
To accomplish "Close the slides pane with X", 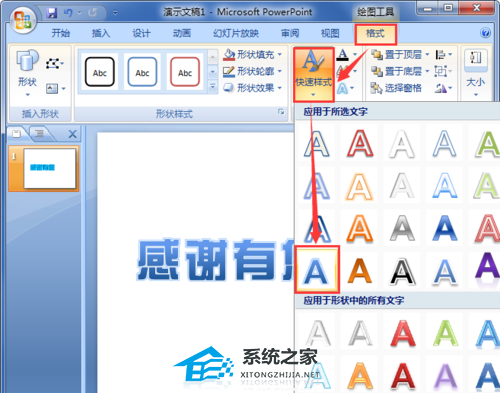I will 72,134.
